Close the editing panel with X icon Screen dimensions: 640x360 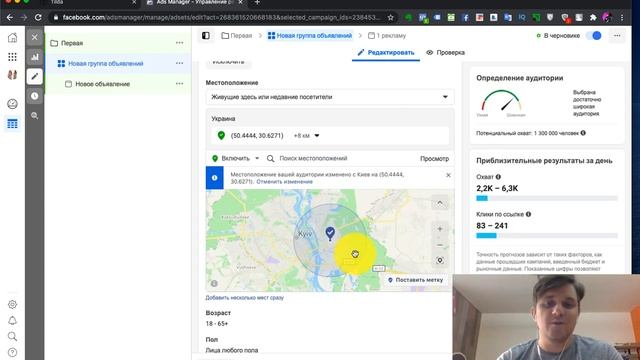click(35, 37)
